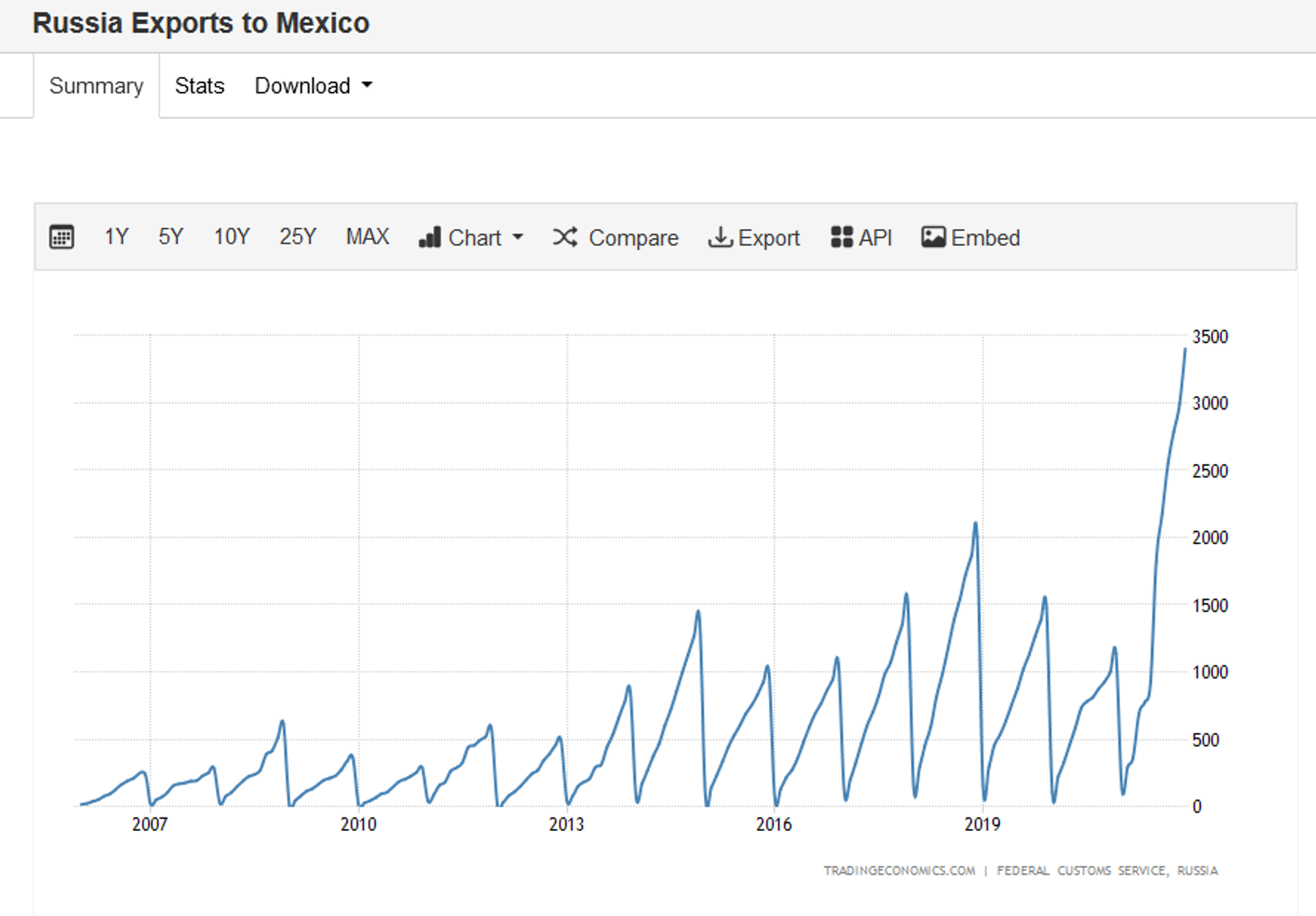Image resolution: width=1316 pixels, height=916 pixels.
Task: Click the Compare label text
Action: (633, 238)
